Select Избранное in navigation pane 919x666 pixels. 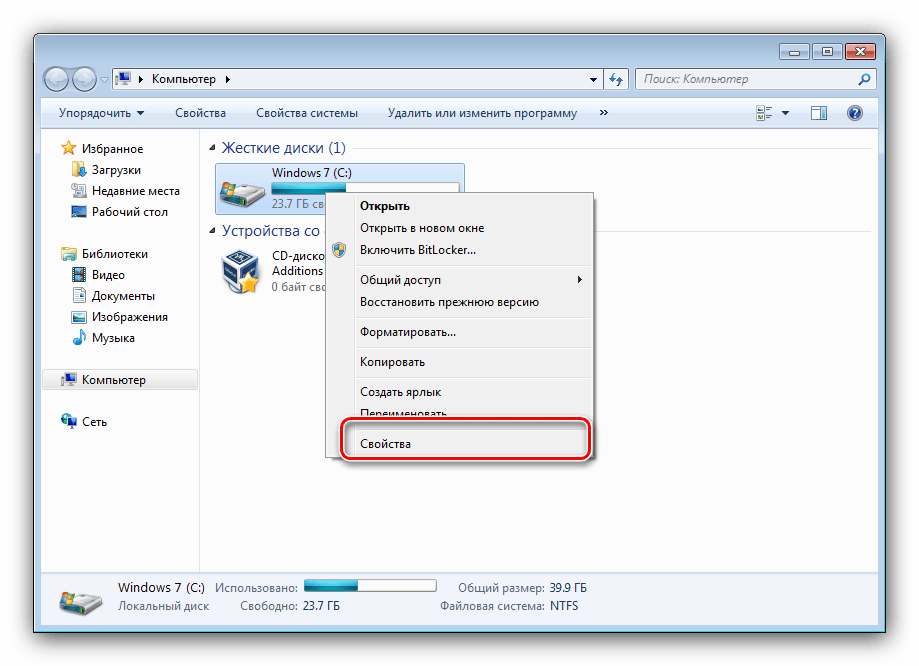pos(113,149)
